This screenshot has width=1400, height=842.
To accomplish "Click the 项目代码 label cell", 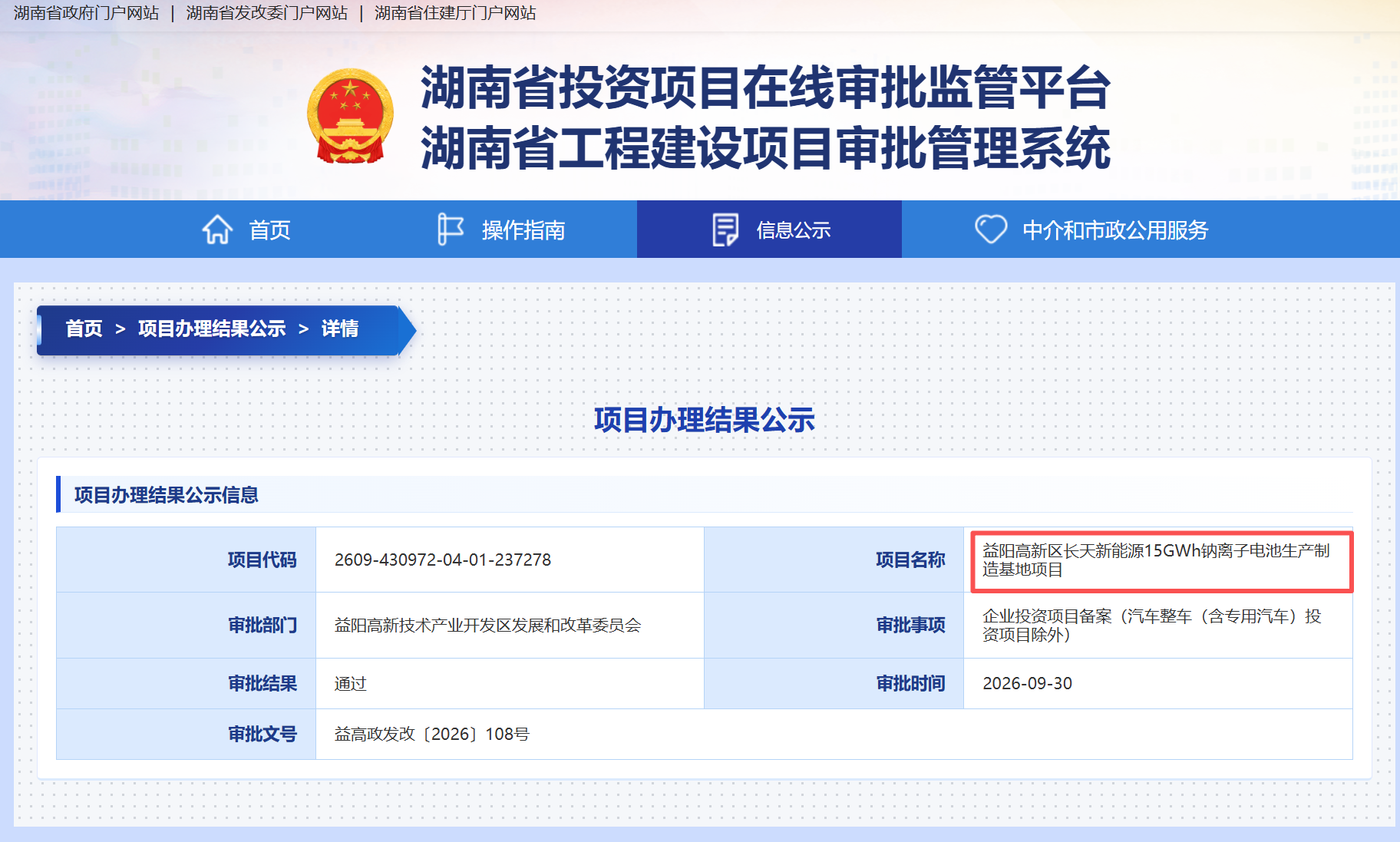I will (x=187, y=560).
